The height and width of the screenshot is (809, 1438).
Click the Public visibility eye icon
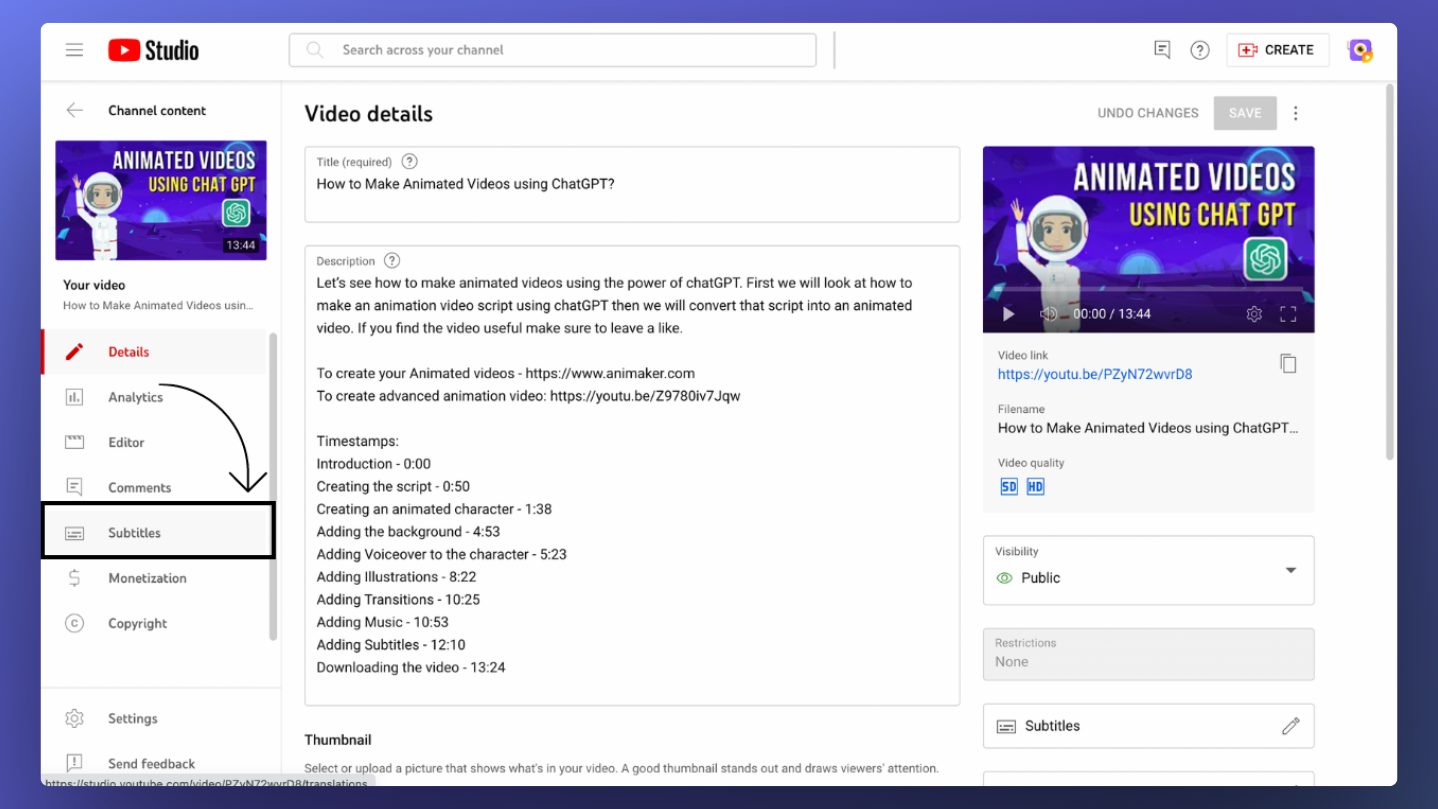1005,578
